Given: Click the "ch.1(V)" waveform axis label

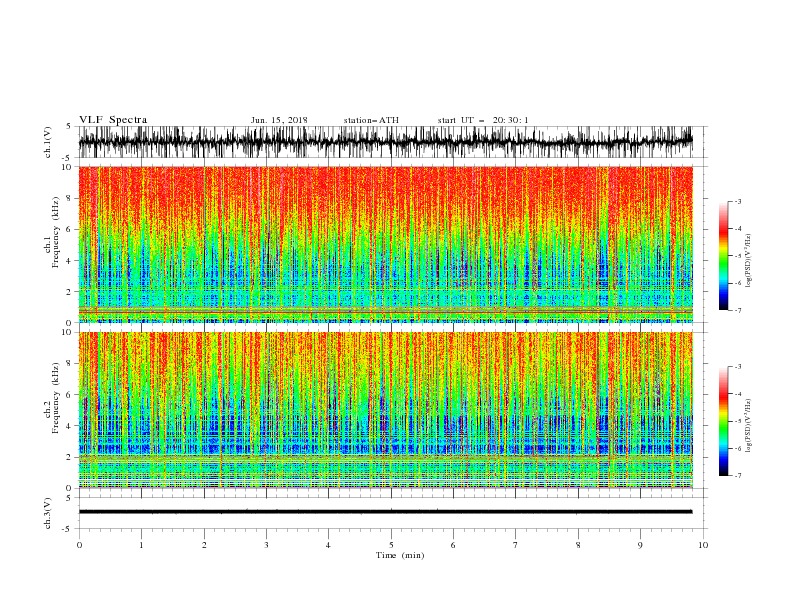Looking at the screenshot, I should pos(48,142).
